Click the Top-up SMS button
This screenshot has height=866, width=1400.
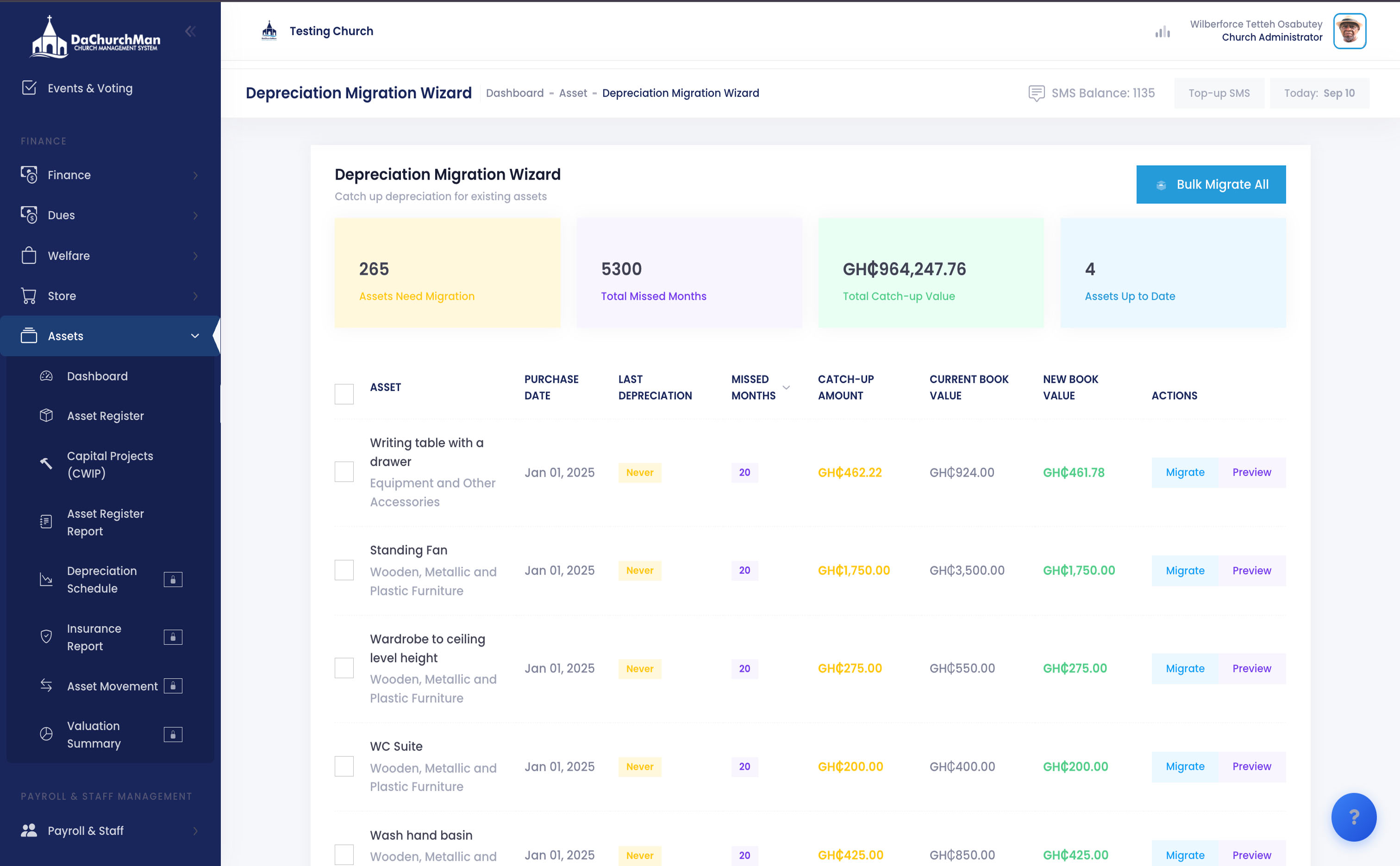1219,93
